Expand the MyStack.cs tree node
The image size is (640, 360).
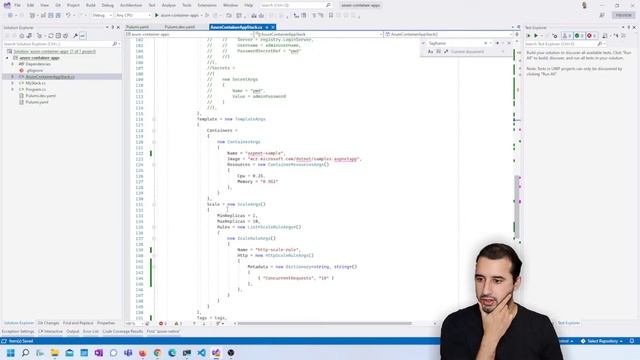point(13,83)
